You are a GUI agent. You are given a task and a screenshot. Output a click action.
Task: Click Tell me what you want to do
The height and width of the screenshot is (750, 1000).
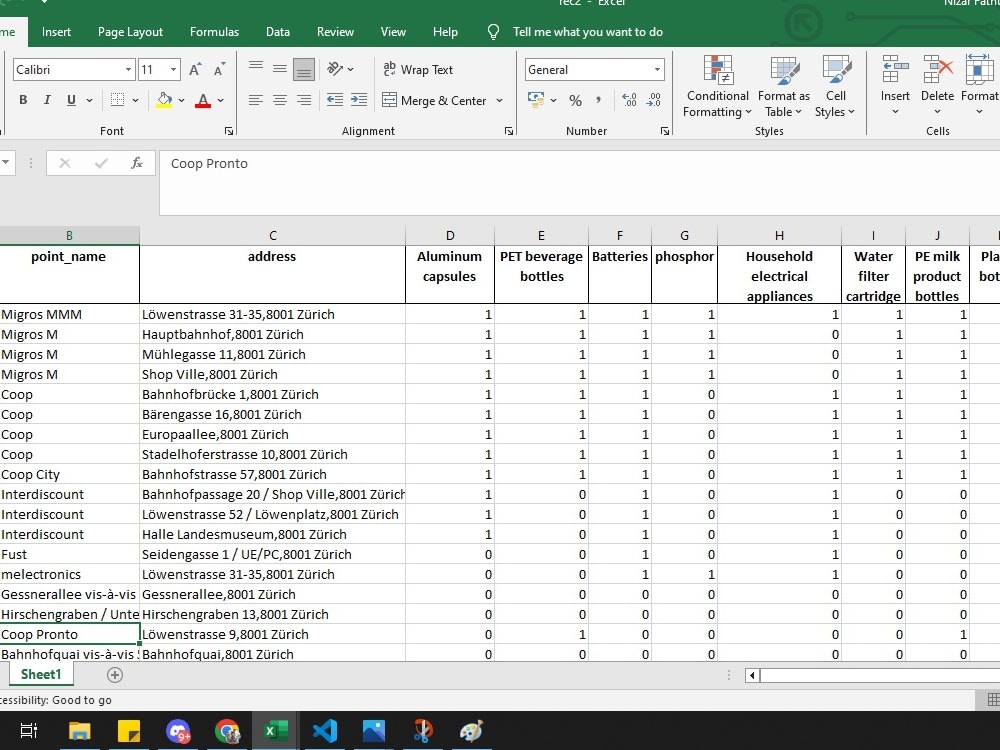pos(587,32)
